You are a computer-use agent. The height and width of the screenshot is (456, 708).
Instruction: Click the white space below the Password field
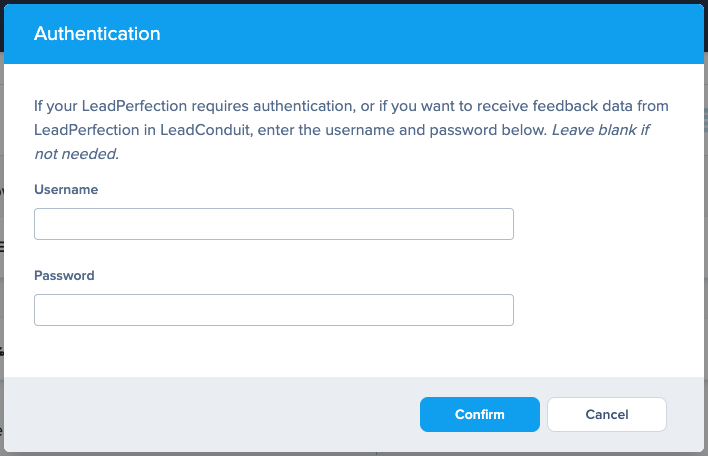click(273, 350)
